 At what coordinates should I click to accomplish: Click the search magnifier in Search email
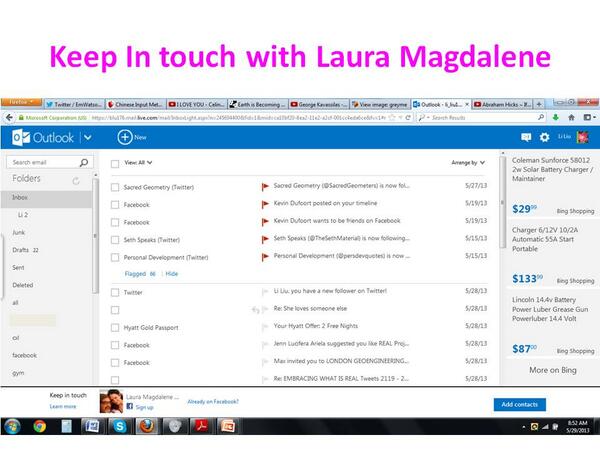click(83, 162)
